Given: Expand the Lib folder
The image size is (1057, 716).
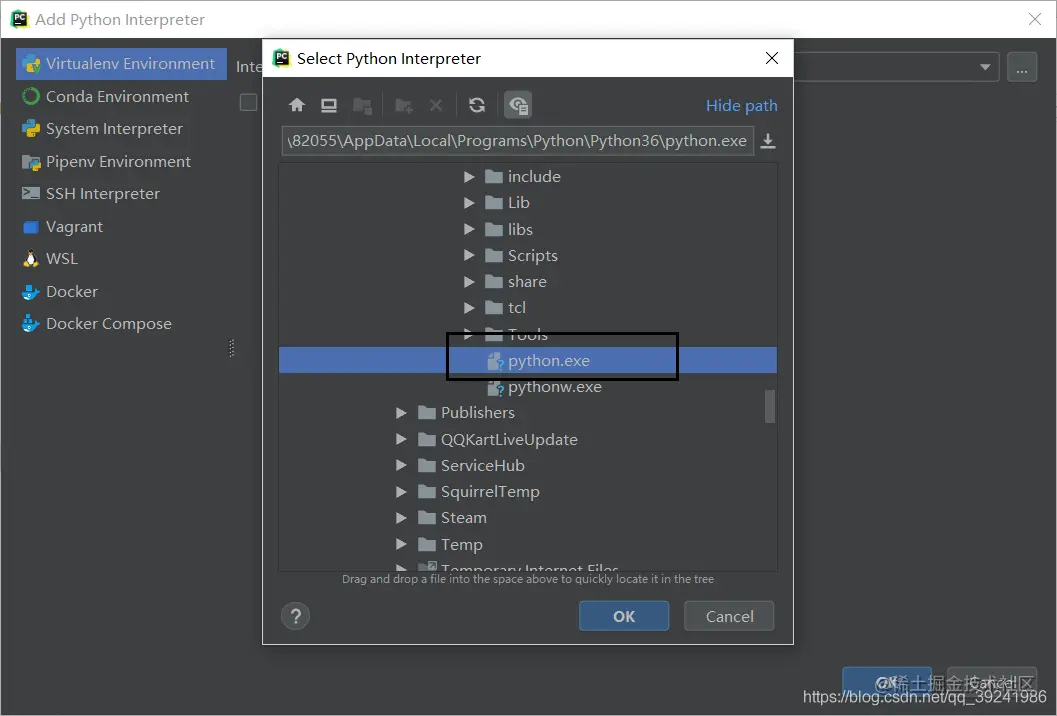Looking at the screenshot, I should click(469, 203).
